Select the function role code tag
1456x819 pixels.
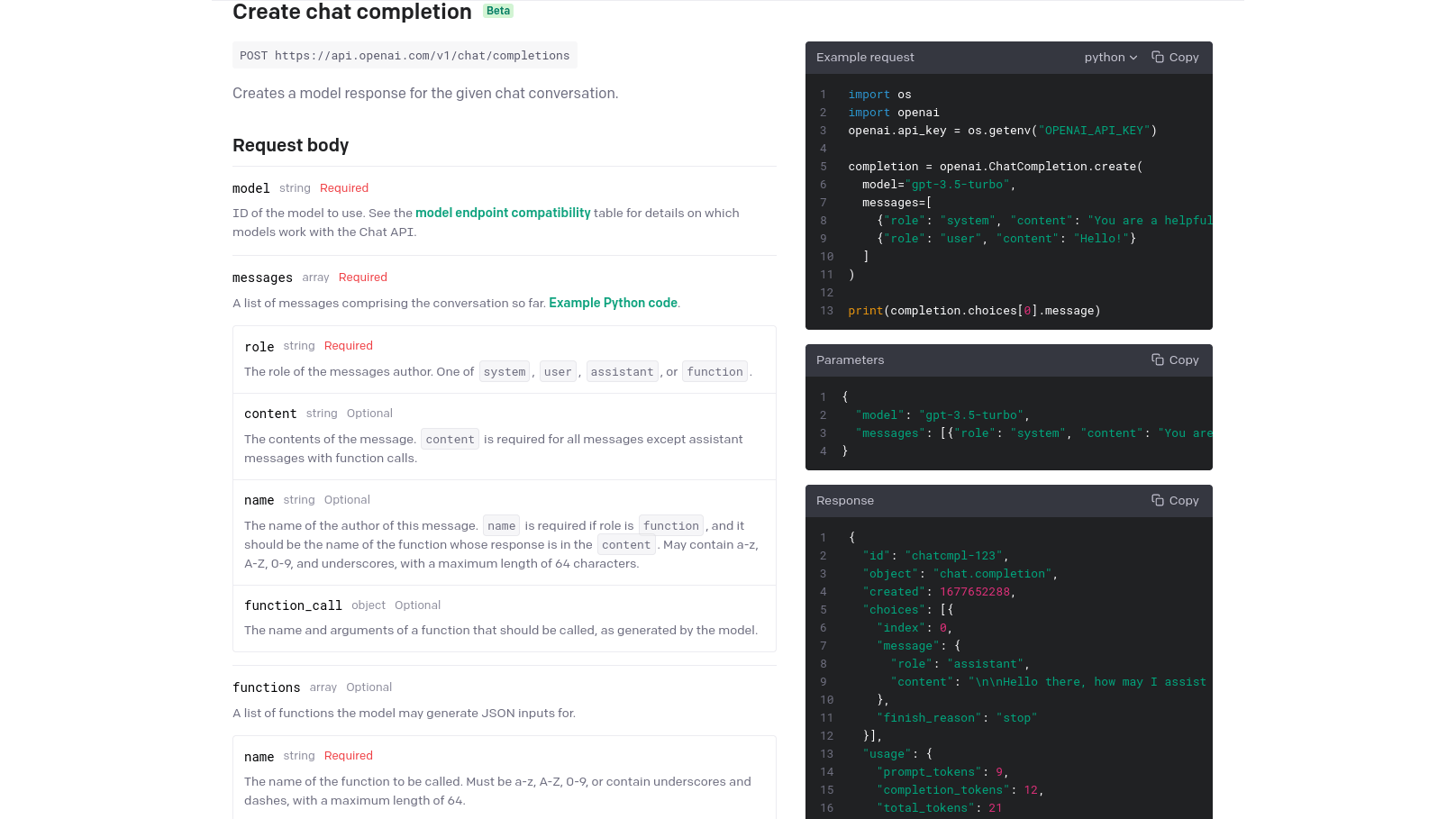tap(714, 371)
